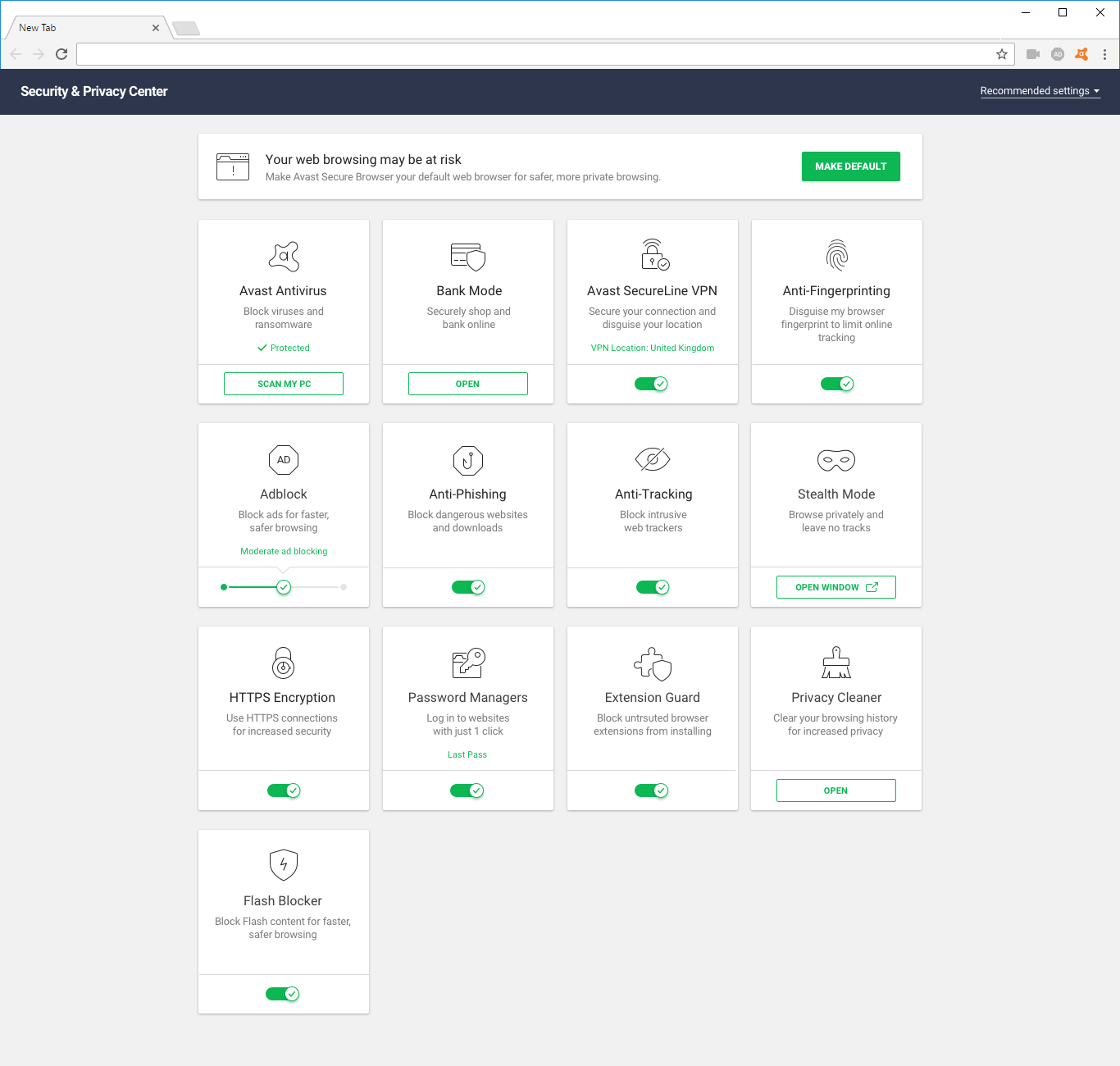
Task: Toggle Avast SecureLine VPN switch
Action: [652, 384]
